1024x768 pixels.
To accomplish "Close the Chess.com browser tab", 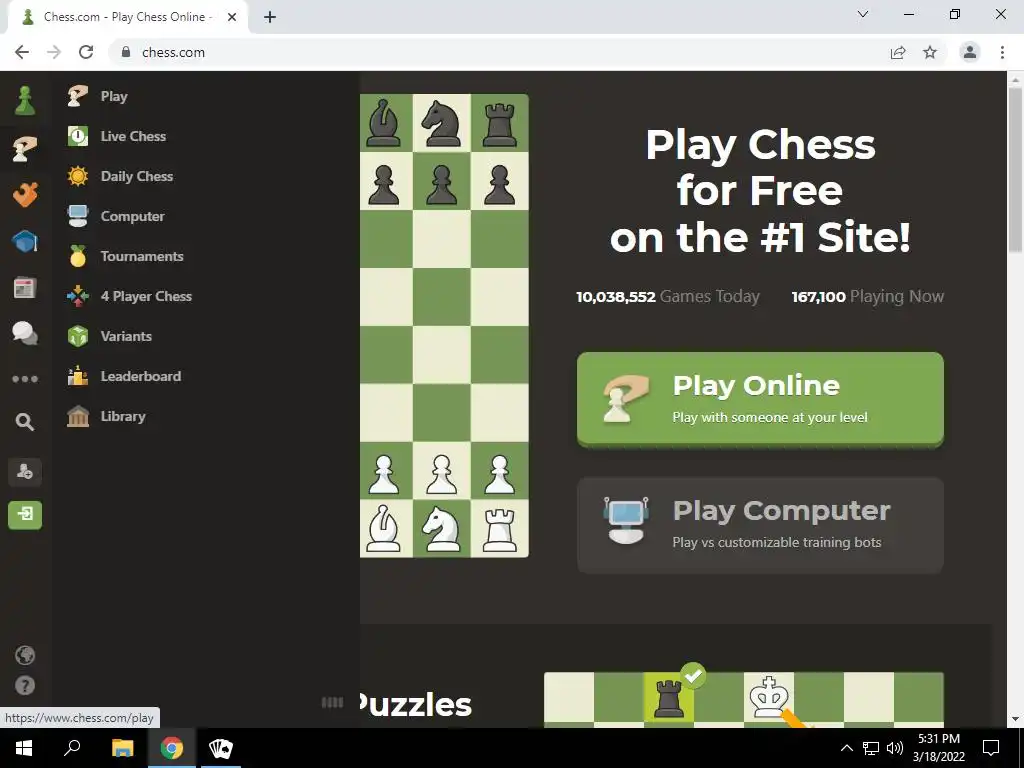I will click(x=232, y=17).
